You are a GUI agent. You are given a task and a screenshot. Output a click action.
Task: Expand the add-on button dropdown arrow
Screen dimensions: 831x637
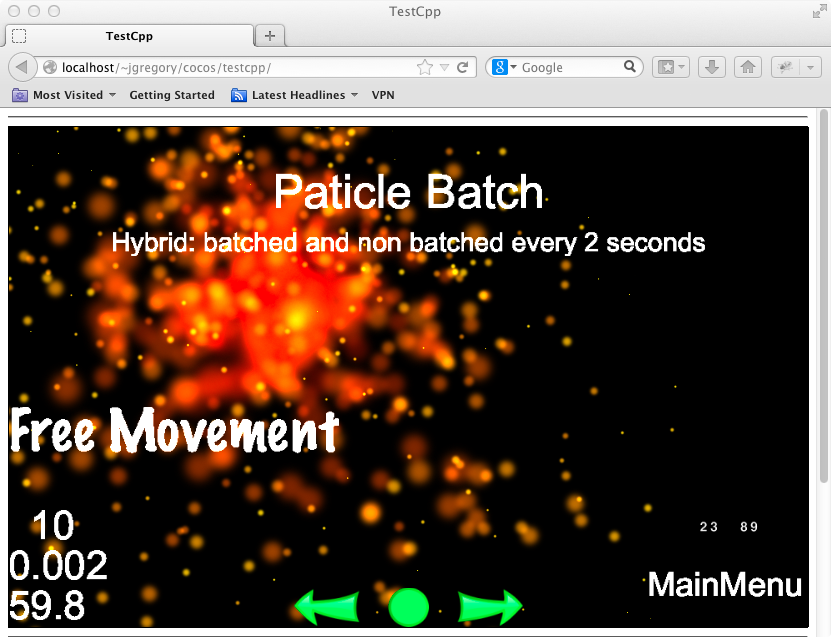tap(810, 67)
